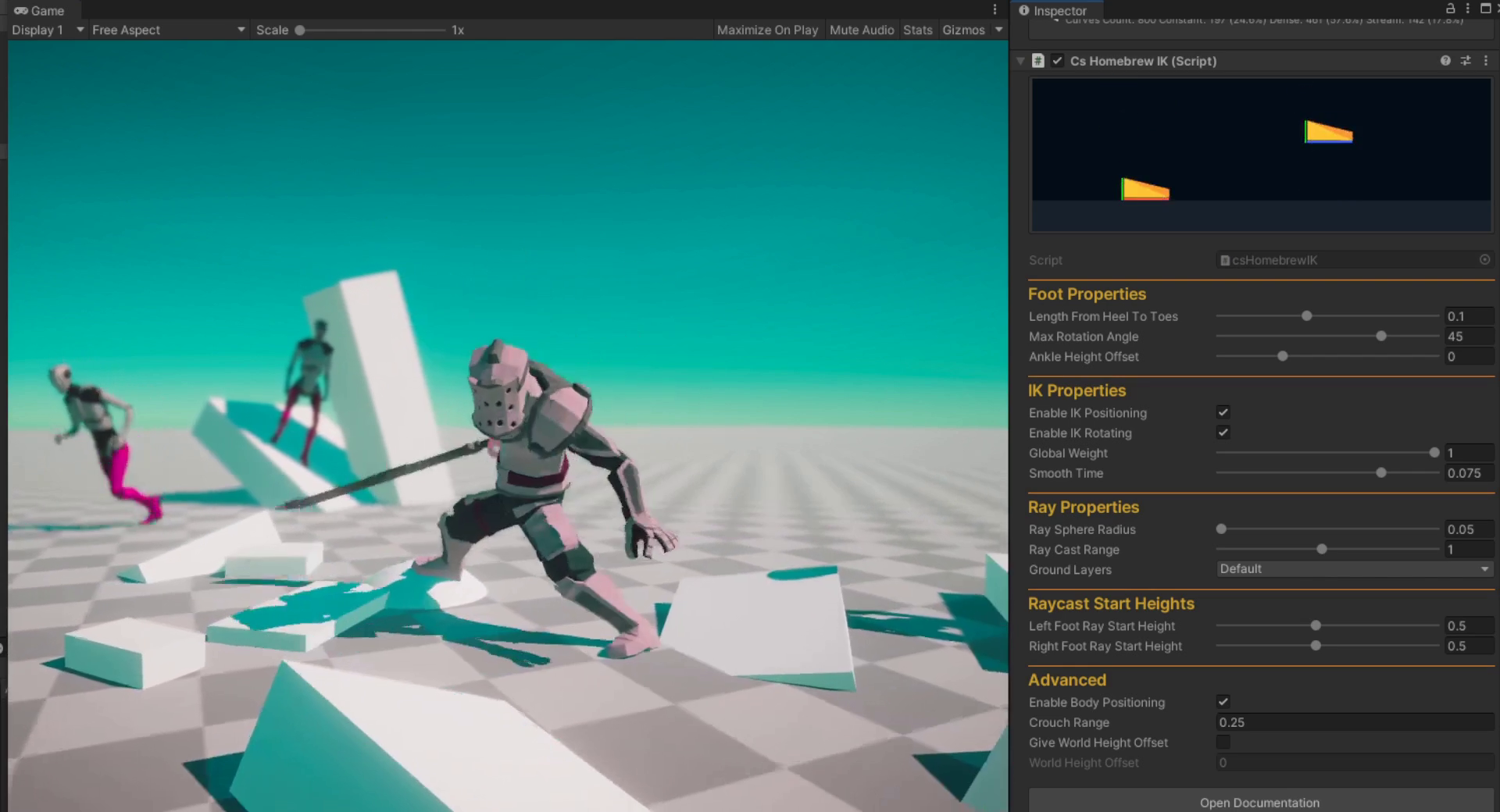
Task: Toggle Enable Body Positioning checkbox
Action: pyautogui.click(x=1223, y=702)
